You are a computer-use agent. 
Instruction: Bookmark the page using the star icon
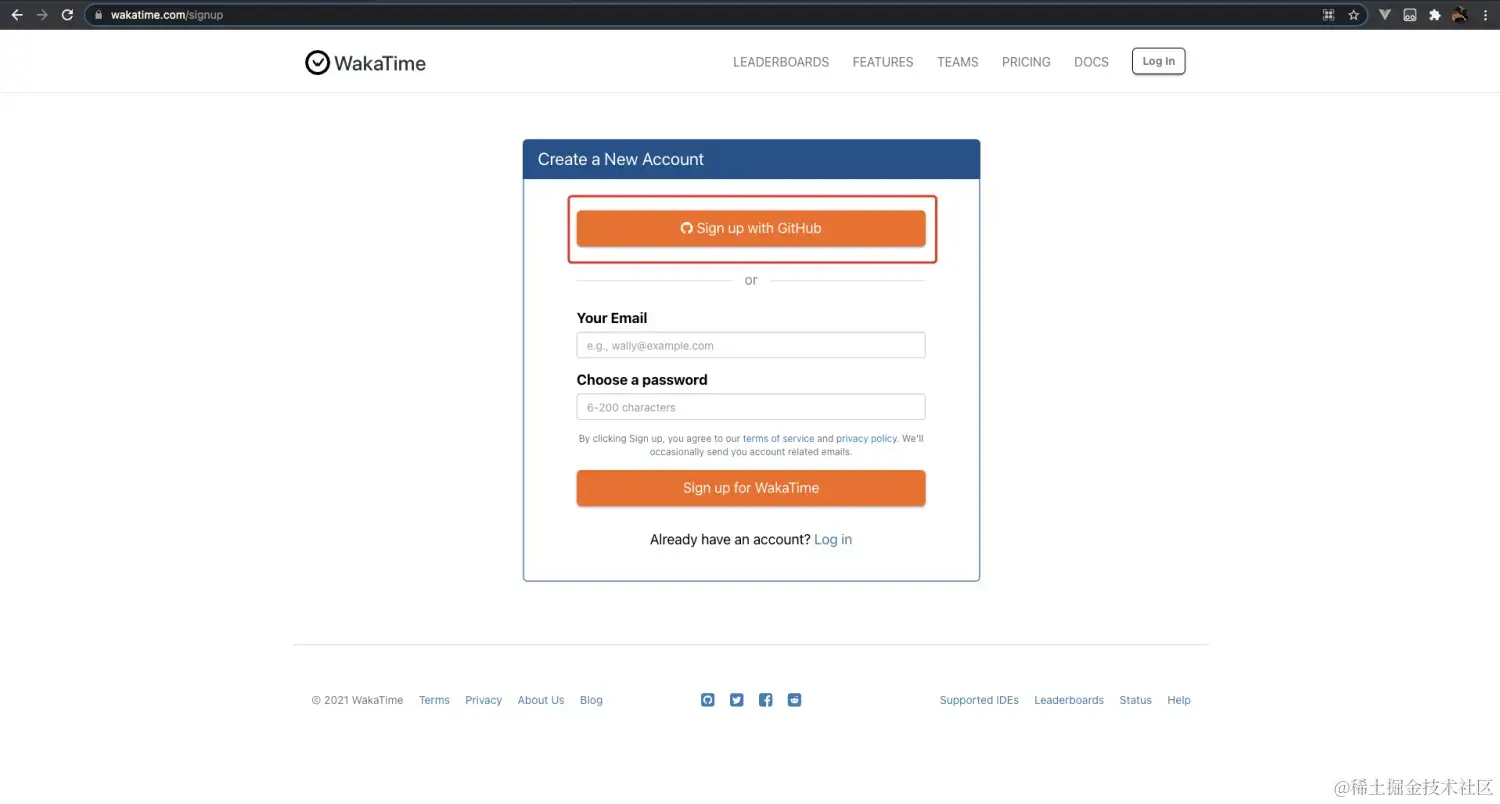point(1355,14)
